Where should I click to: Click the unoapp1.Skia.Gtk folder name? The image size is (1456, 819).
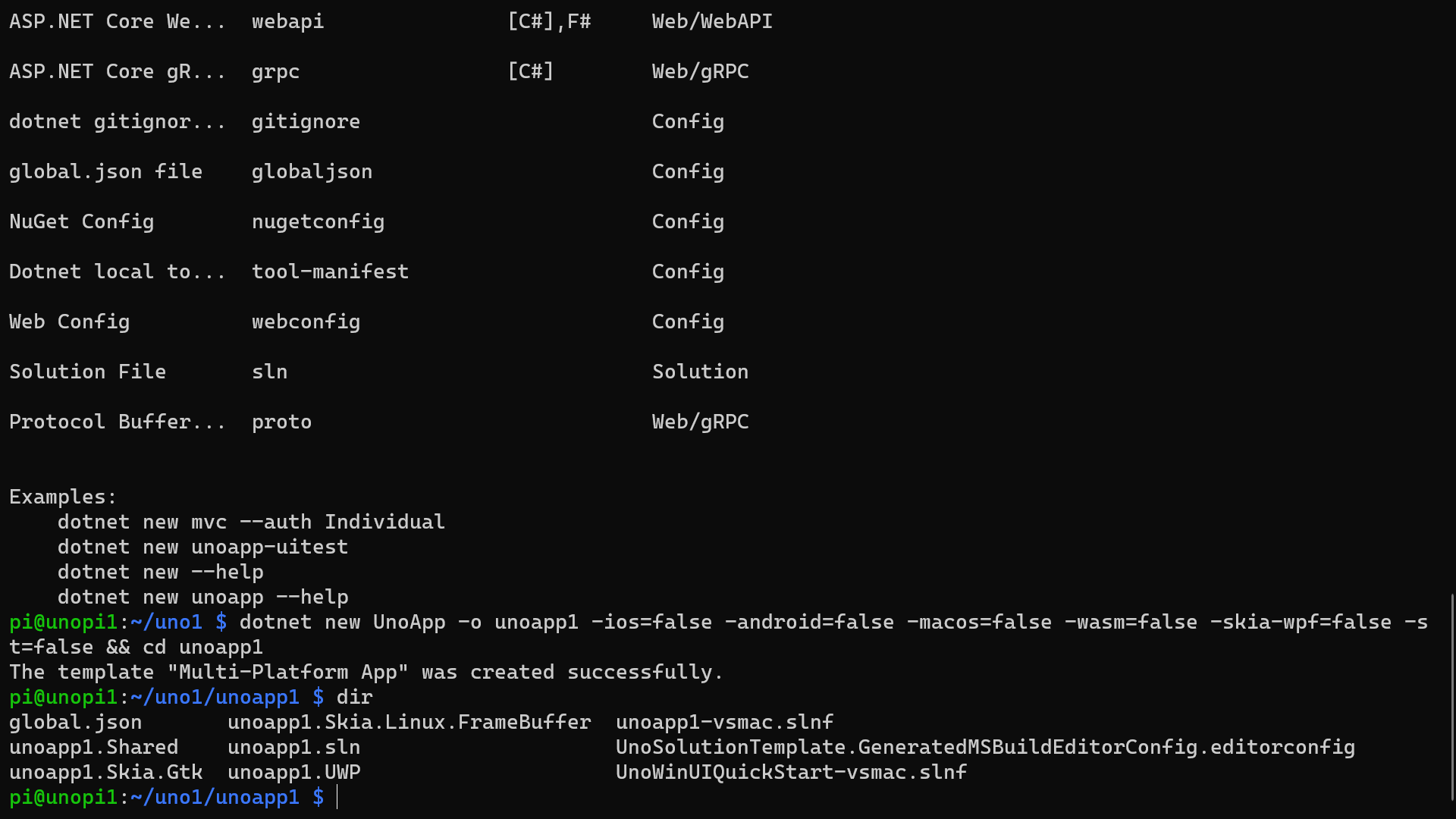105,772
